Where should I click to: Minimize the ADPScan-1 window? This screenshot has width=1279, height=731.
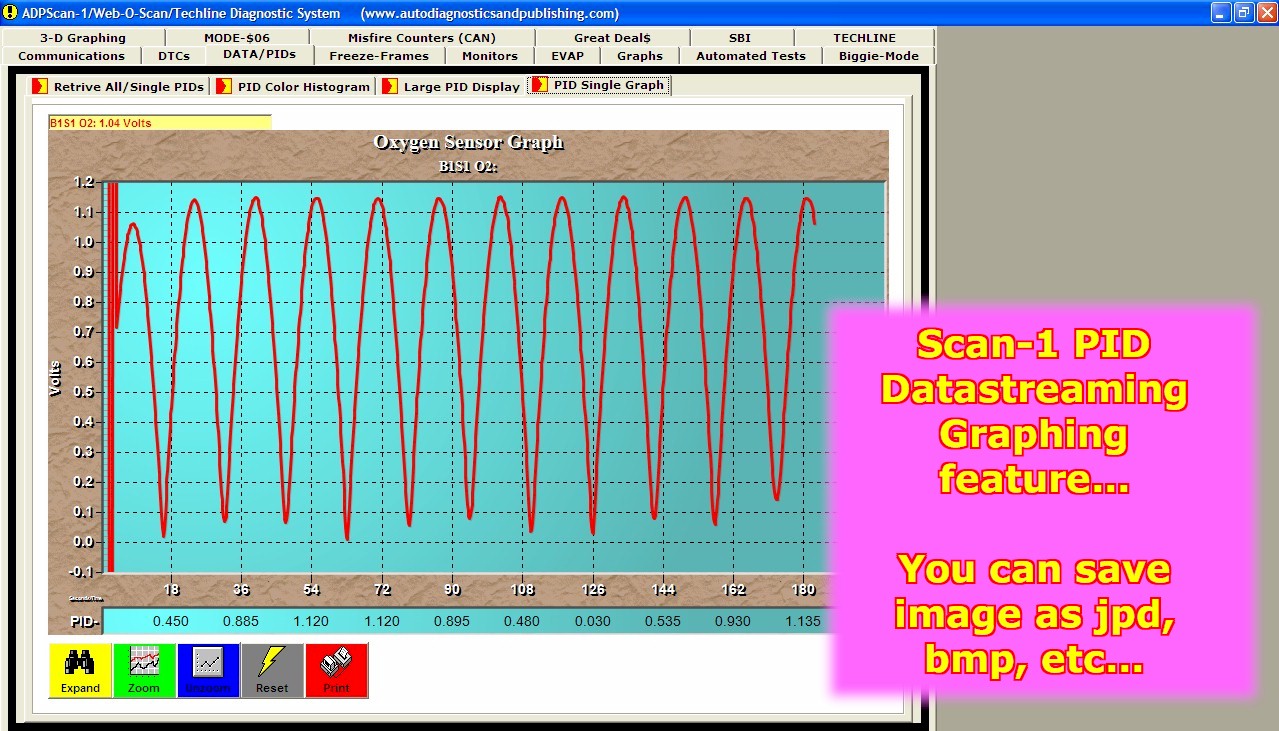[1221, 13]
